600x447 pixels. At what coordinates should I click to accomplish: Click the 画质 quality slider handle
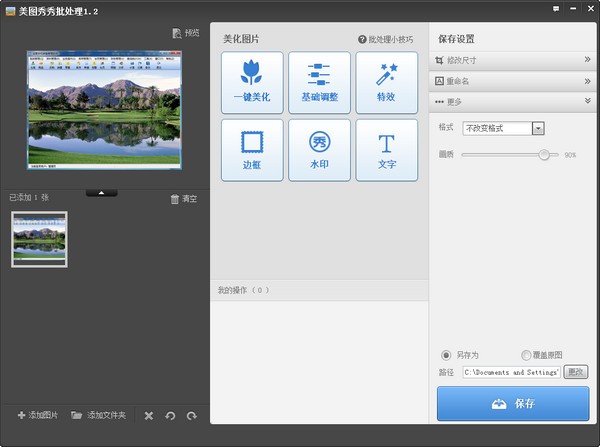coord(544,154)
